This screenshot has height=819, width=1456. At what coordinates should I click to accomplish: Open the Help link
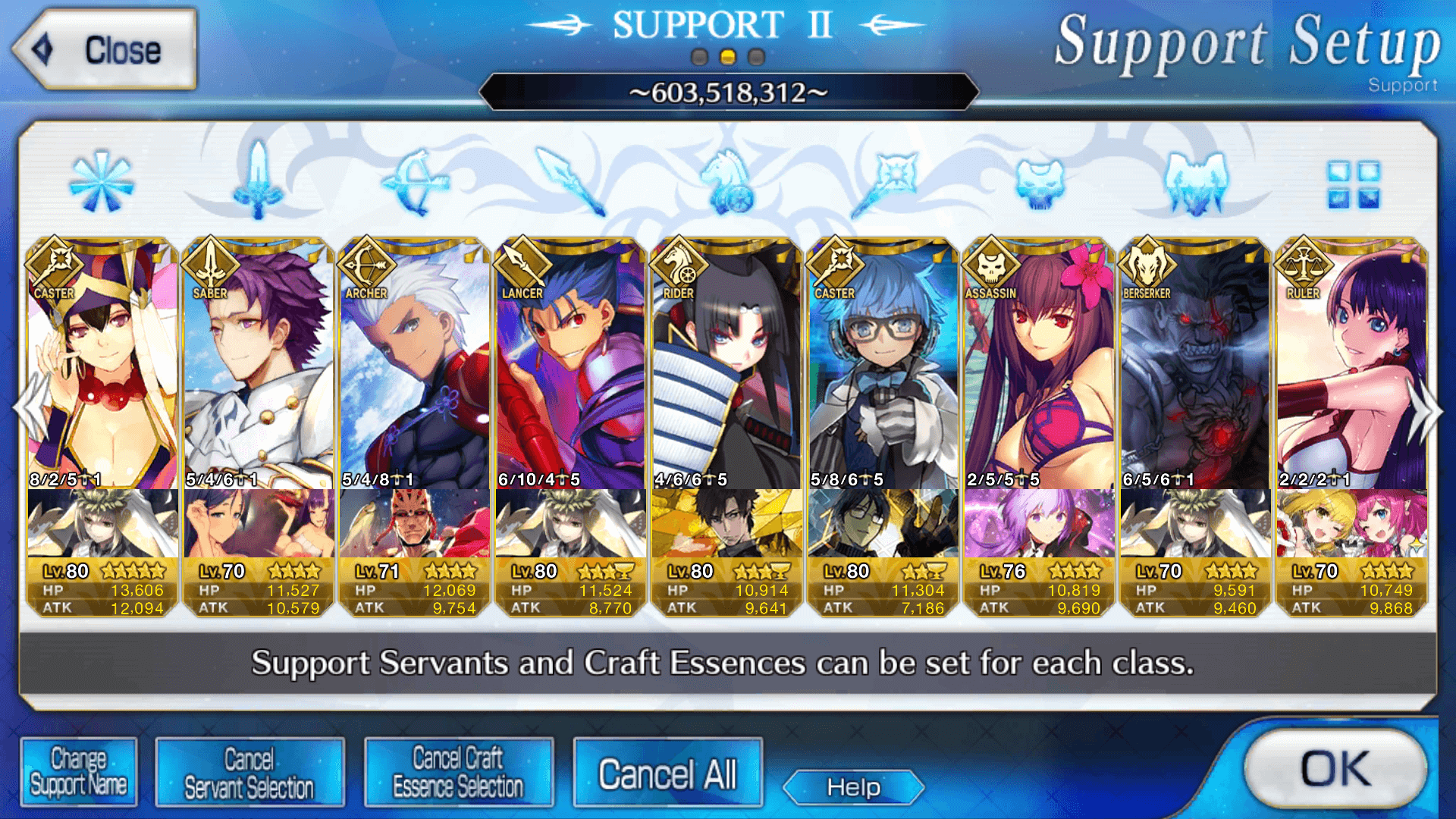click(x=854, y=787)
